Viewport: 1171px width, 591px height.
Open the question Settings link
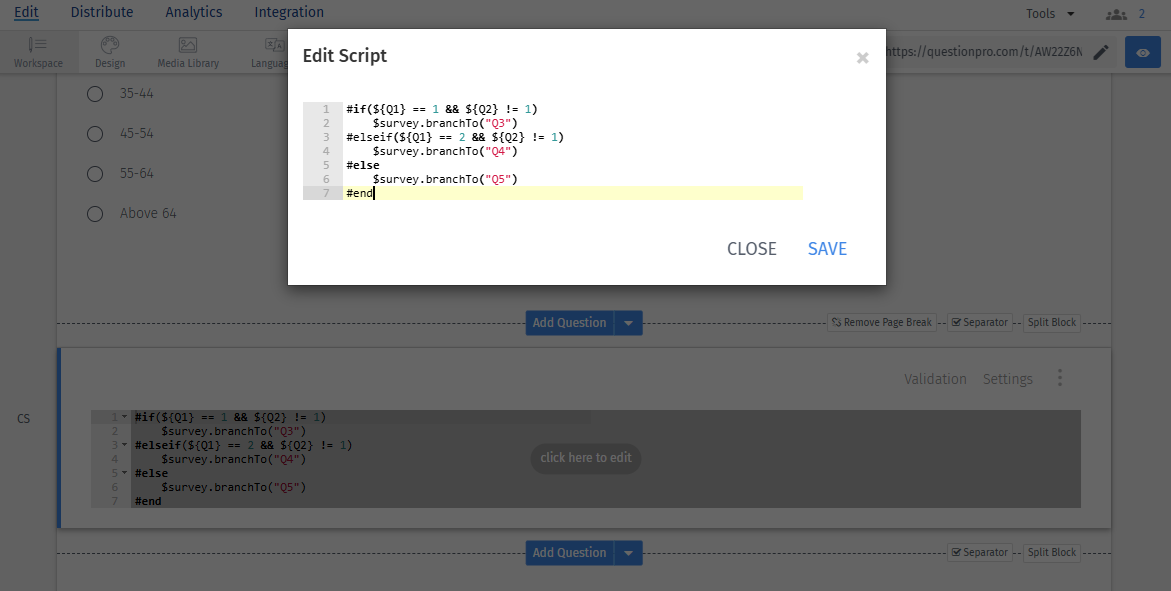click(x=1007, y=379)
